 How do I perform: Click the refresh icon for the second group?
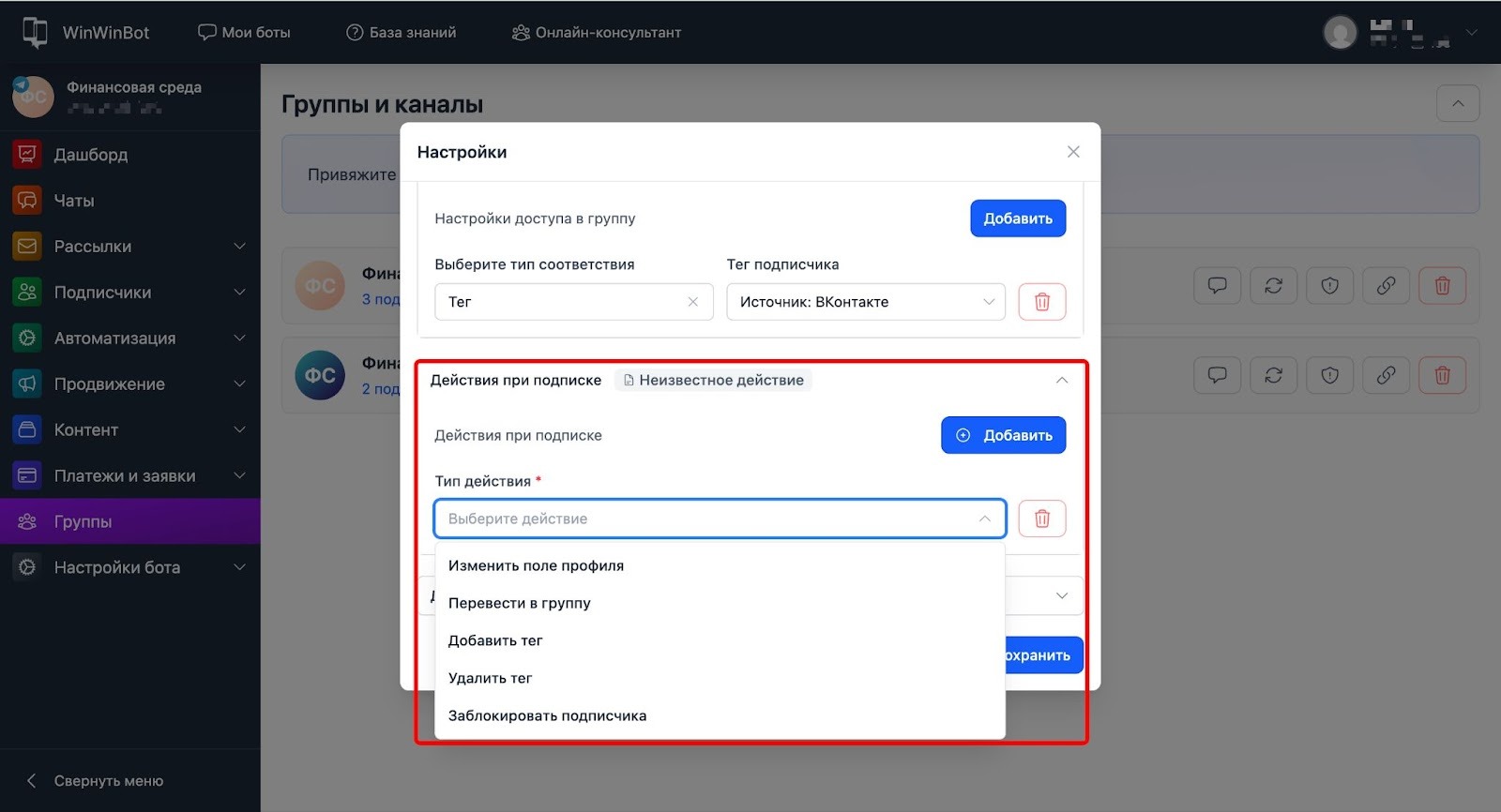(x=1273, y=376)
